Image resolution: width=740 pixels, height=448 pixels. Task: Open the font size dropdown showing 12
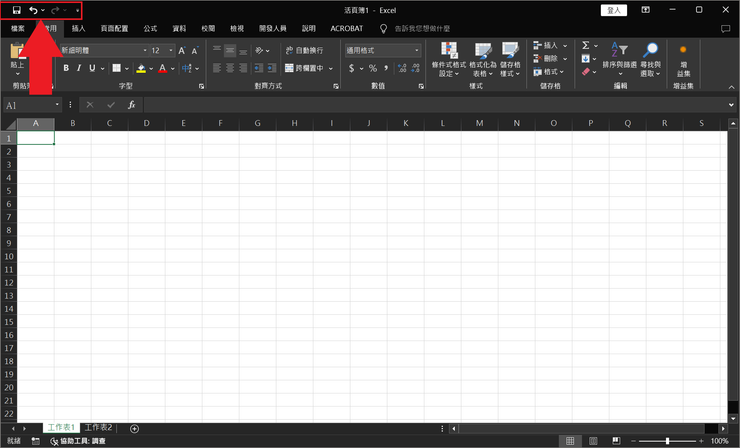(171, 50)
